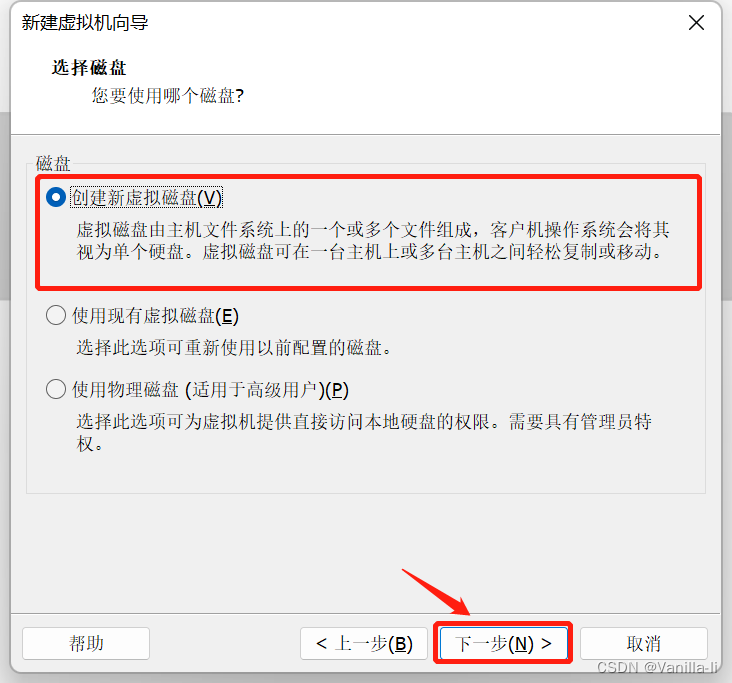
Task: Click the 新建虚拟机向导 title bar text
Action: click(85, 22)
